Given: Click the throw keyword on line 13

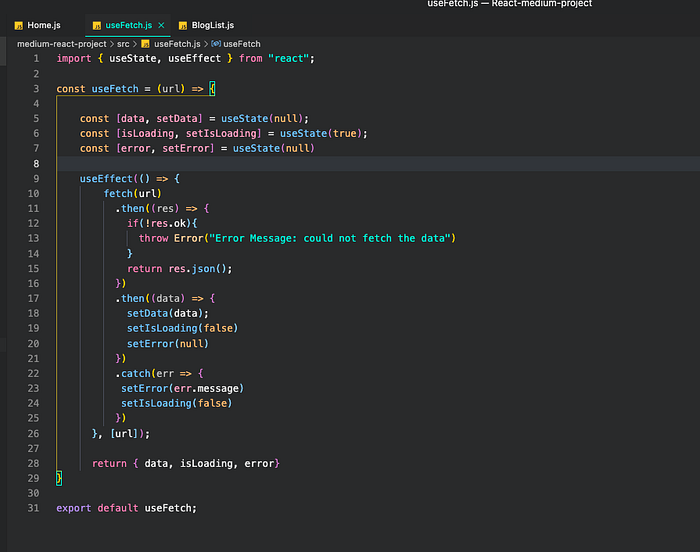Looking at the screenshot, I should [154, 238].
